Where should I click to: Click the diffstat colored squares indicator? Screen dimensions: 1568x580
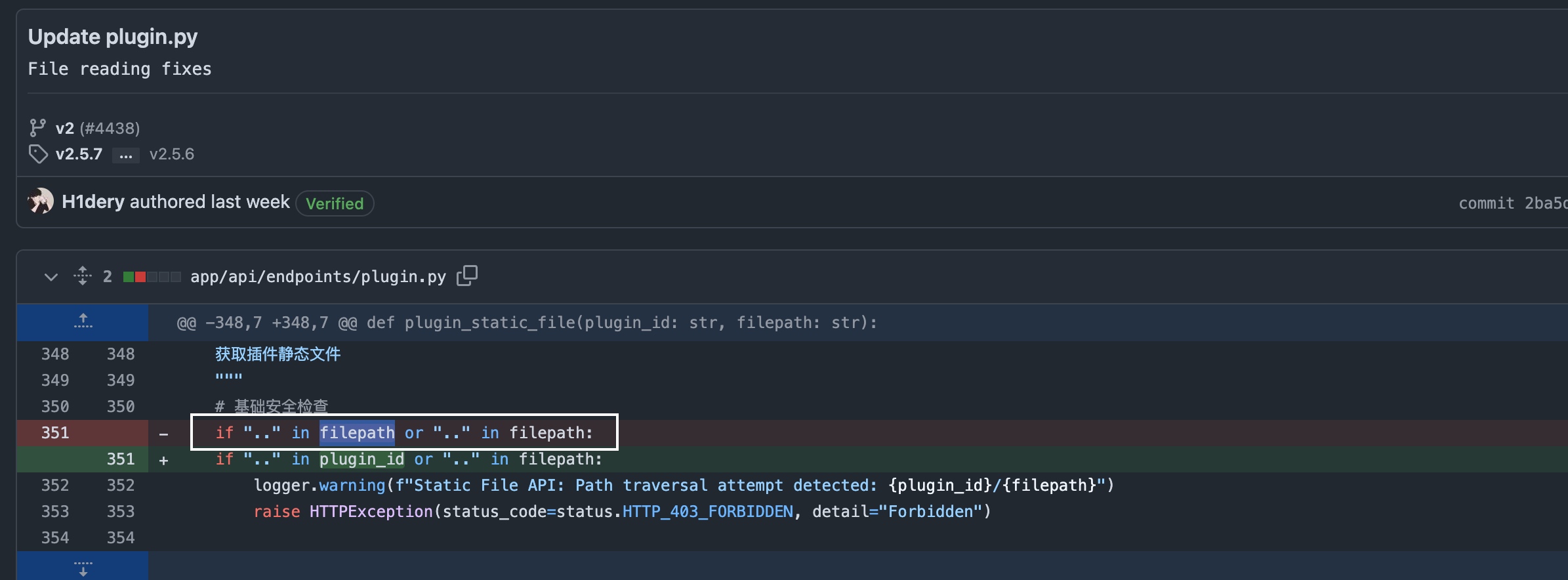tap(152, 277)
